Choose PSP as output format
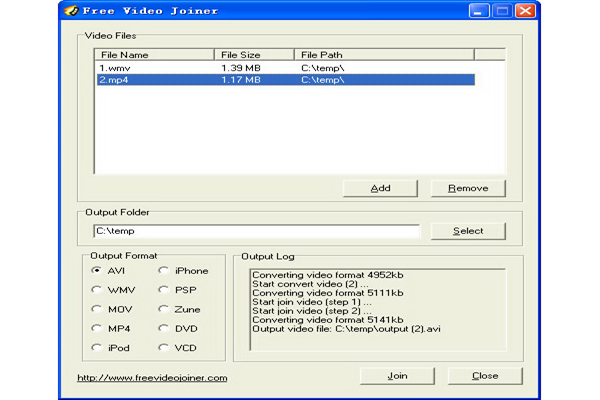The image size is (600, 400). tap(164, 290)
